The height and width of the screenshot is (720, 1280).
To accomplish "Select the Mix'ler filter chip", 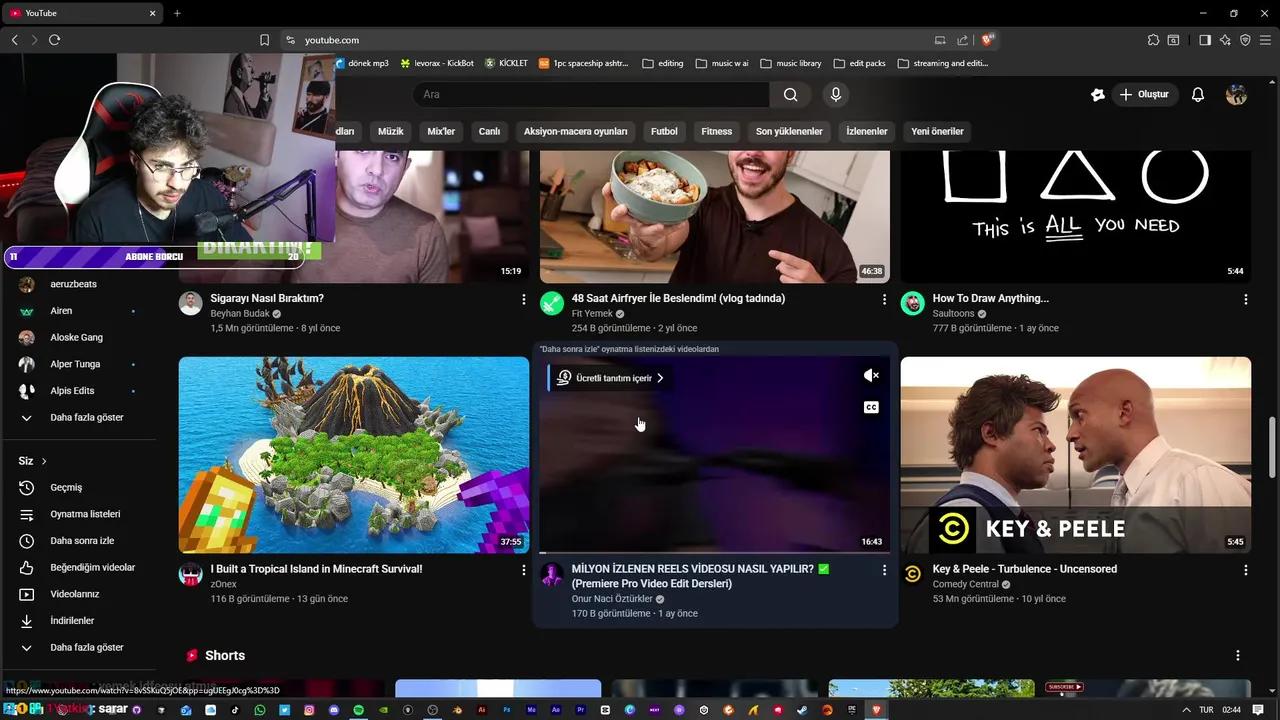I will pos(441,131).
